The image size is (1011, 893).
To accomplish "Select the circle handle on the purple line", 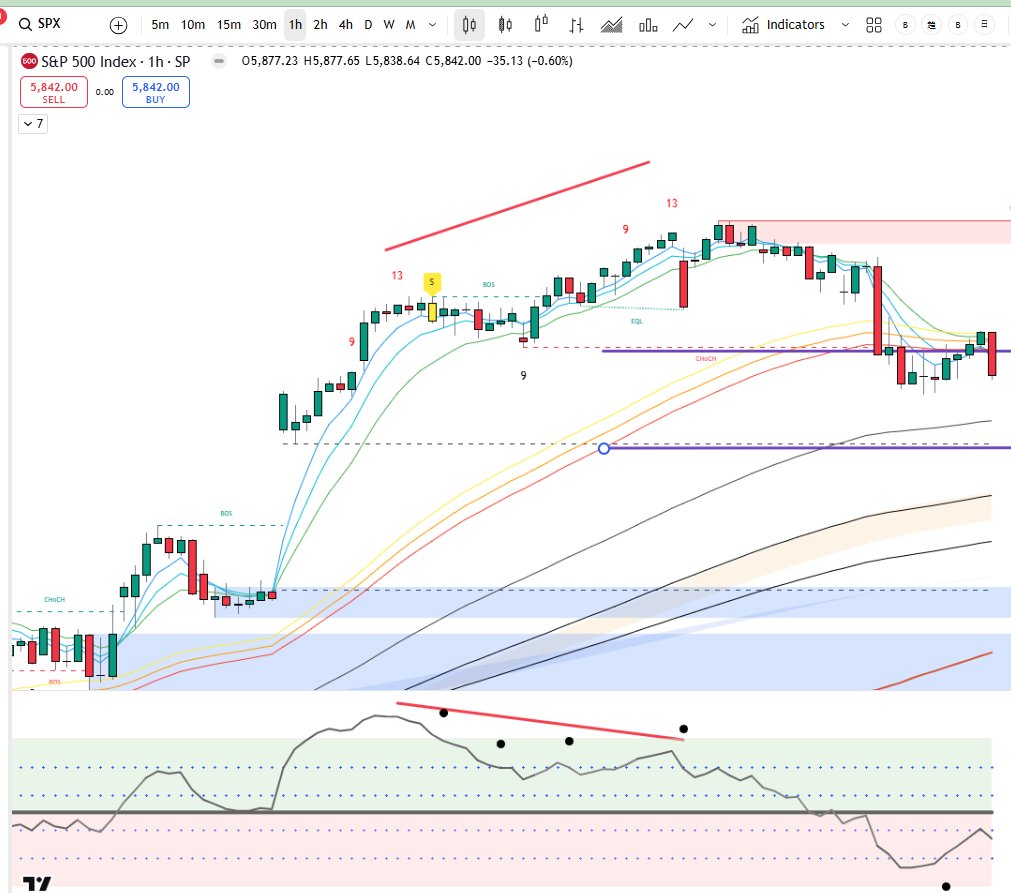I will [x=604, y=448].
